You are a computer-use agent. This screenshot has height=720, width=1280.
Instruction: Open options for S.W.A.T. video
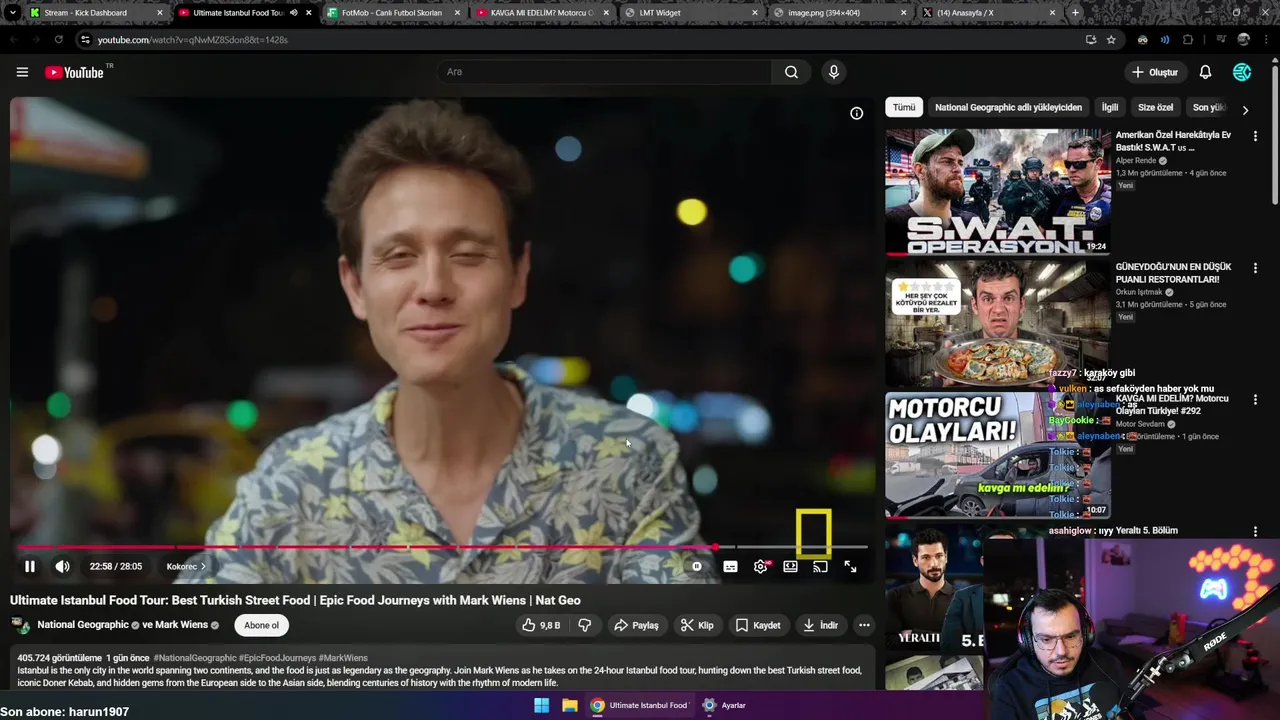1255,135
